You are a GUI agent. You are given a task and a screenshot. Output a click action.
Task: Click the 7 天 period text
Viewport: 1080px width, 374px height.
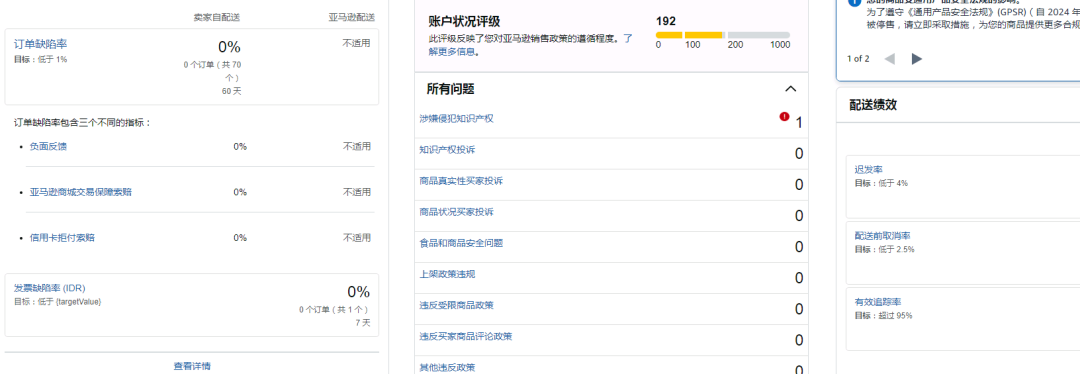click(363, 322)
